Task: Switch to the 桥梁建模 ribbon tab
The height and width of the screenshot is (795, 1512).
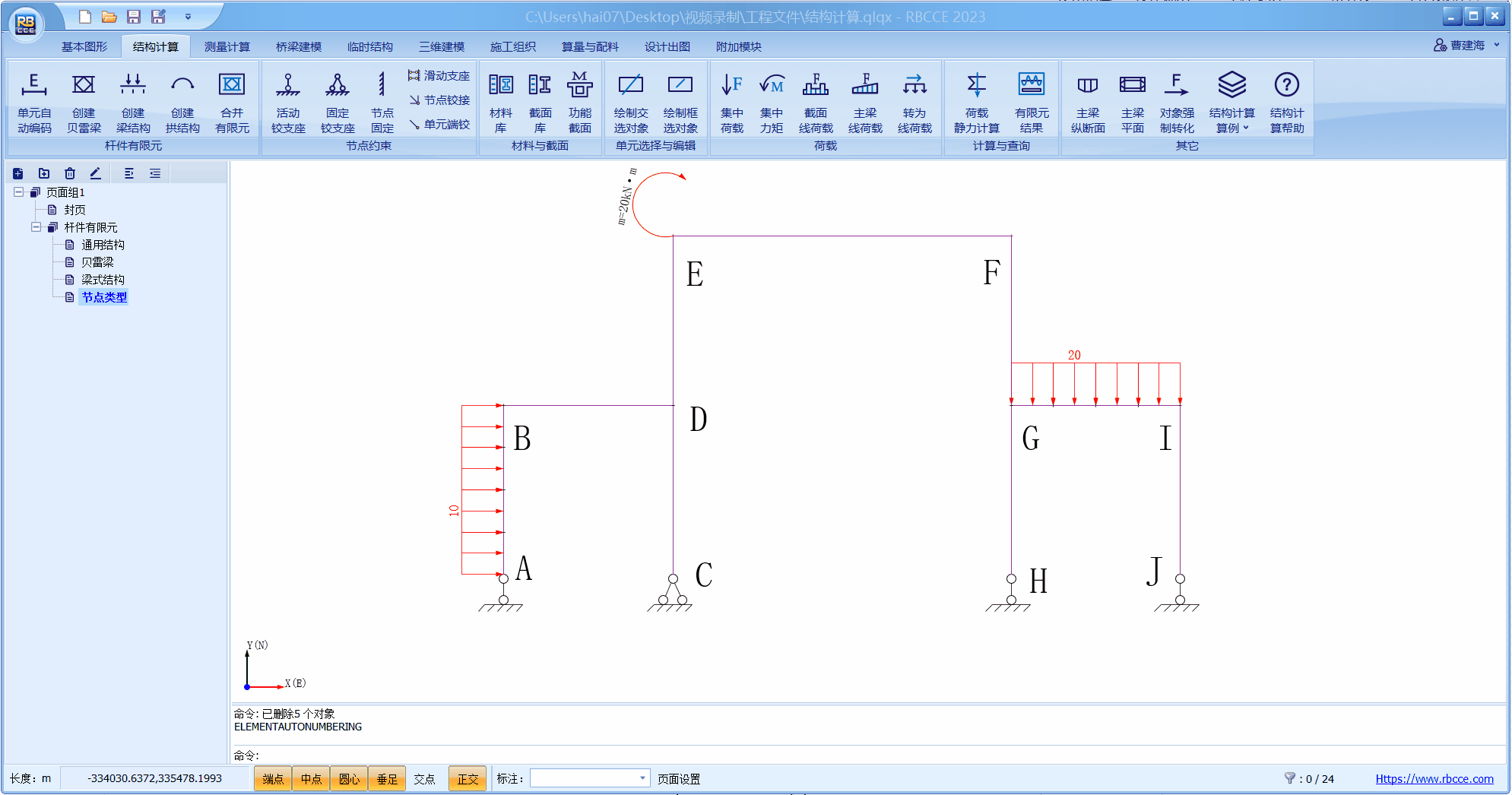Action: pos(298,46)
